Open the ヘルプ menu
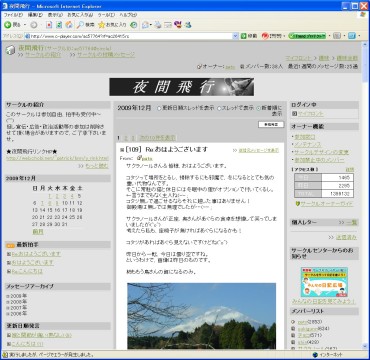Viewport: 370px width, 360px height. (x=128, y=15)
